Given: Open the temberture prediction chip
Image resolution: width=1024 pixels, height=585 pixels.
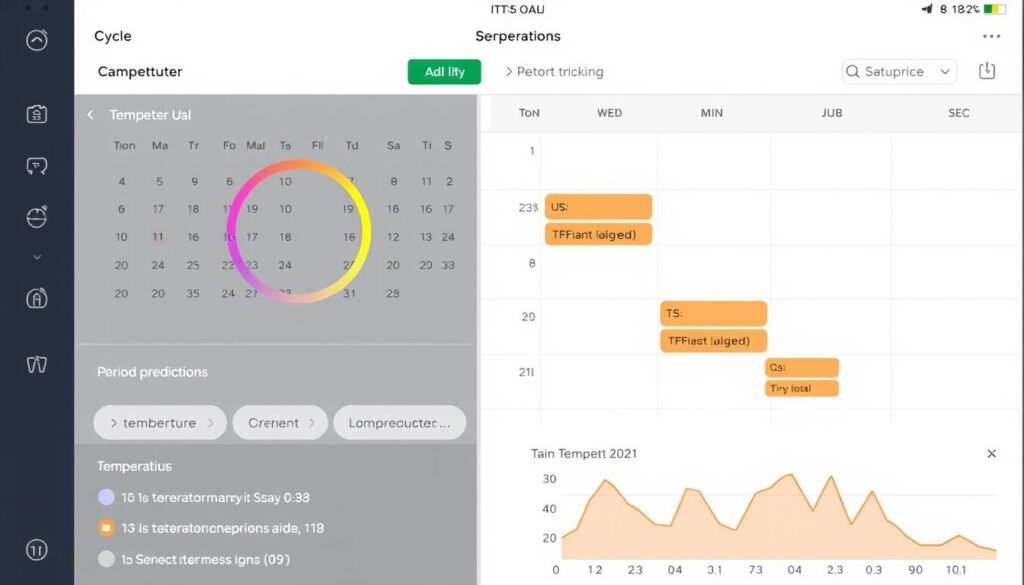Looking at the screenshot, I should click(159, 422).
